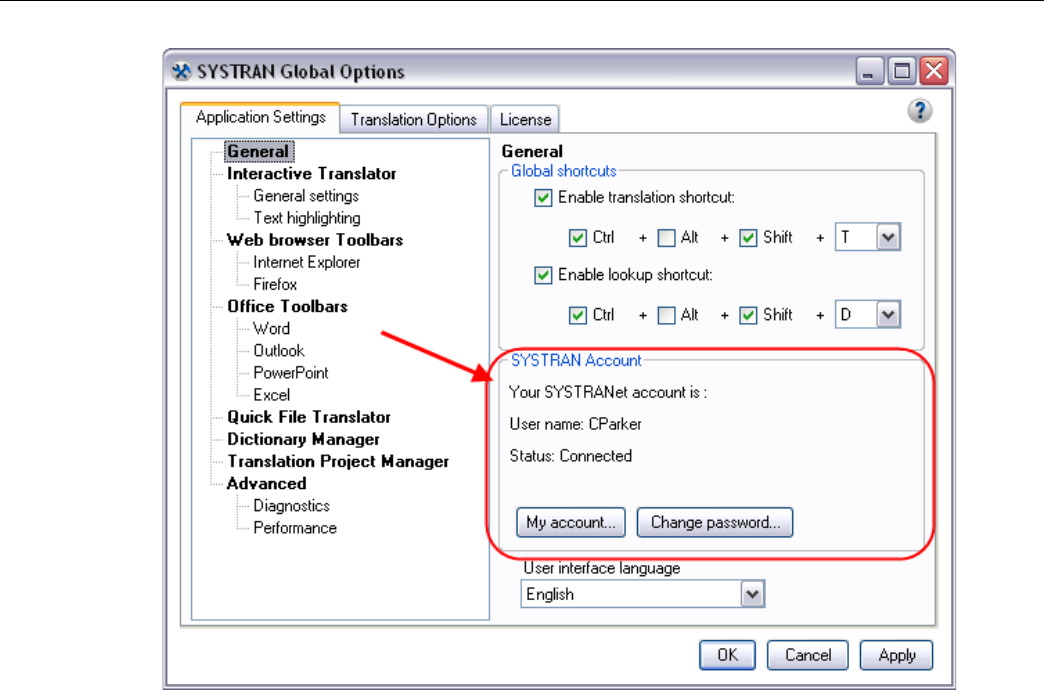Select Performance tree item
Viewport: 1044px width, 690px height.
click(294, 528)
